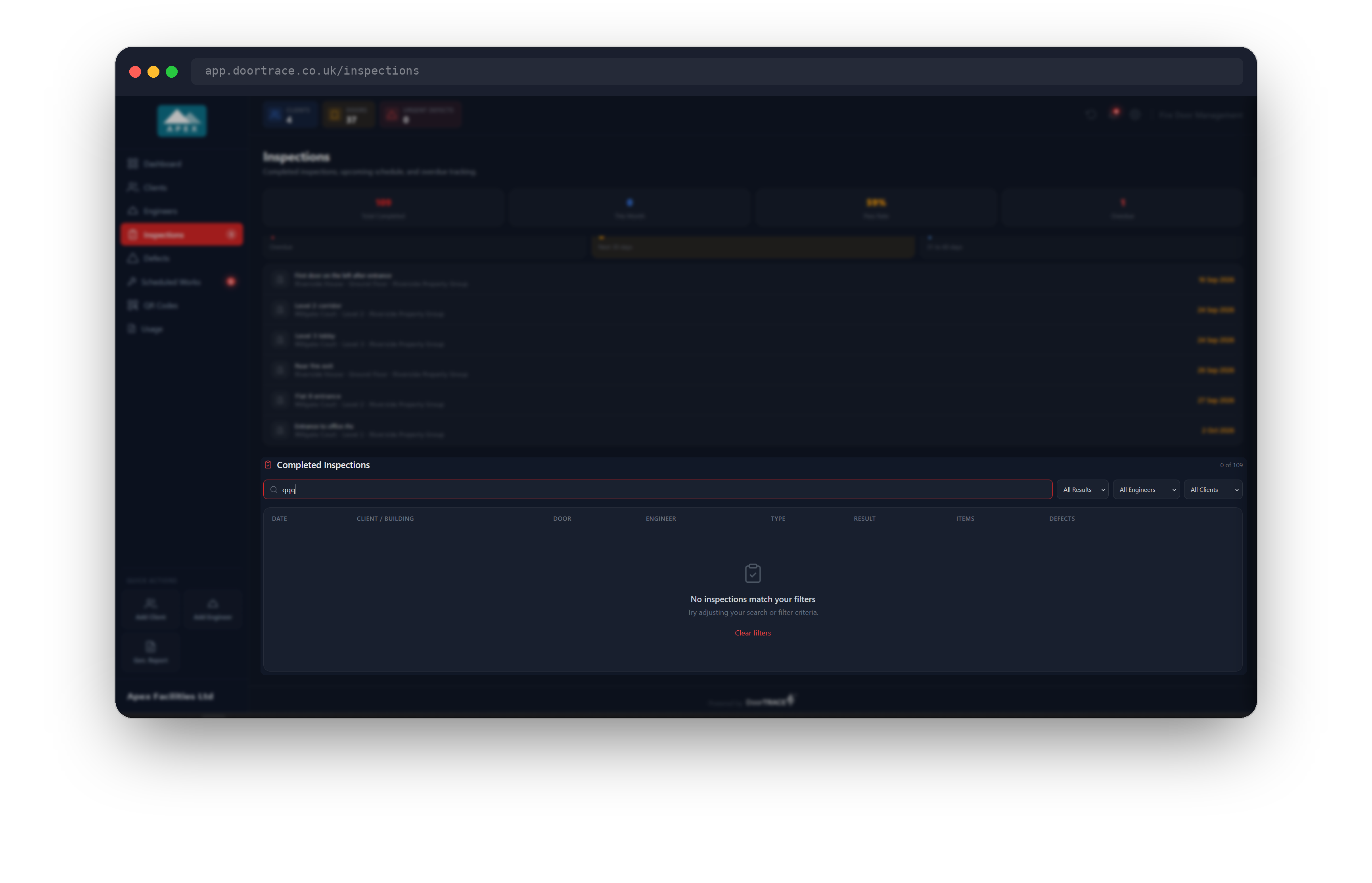Click the DOOR column header
The width and height of the screenshot is (1372, 883).
(562, 519)
